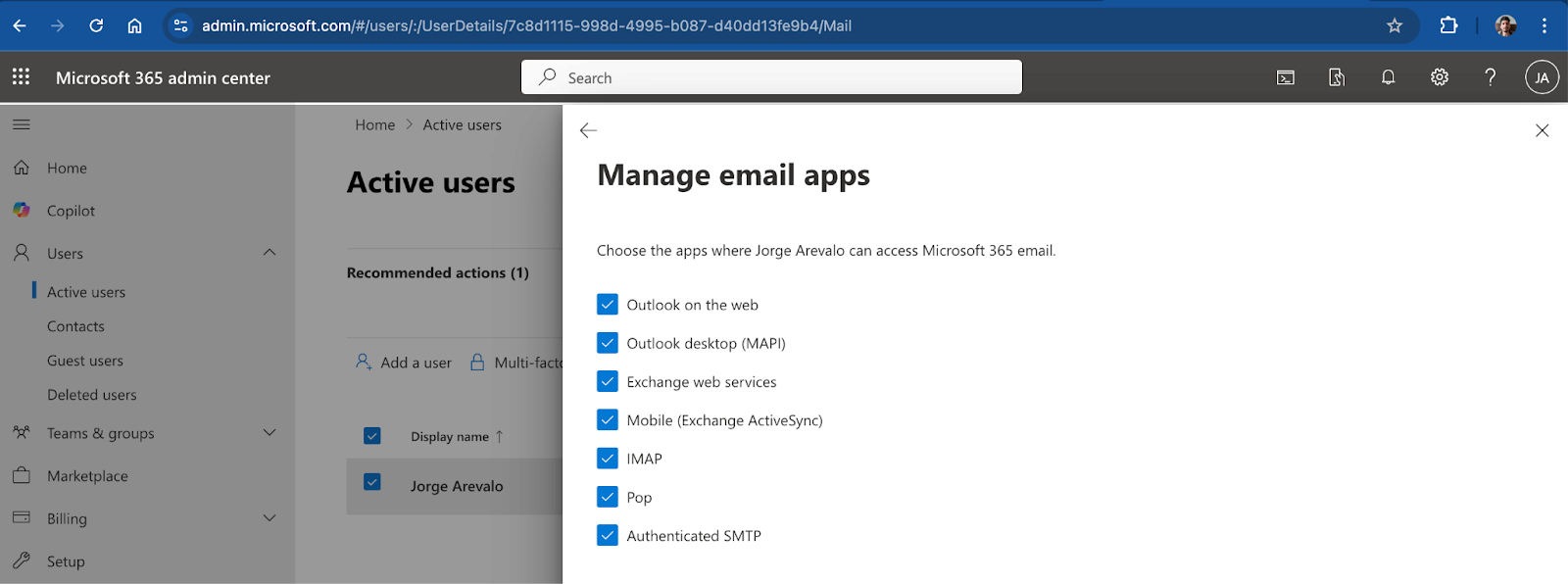The image size is (1568, 584).
Task: Click the Teams & groups people icon
Action: [22, 432]
